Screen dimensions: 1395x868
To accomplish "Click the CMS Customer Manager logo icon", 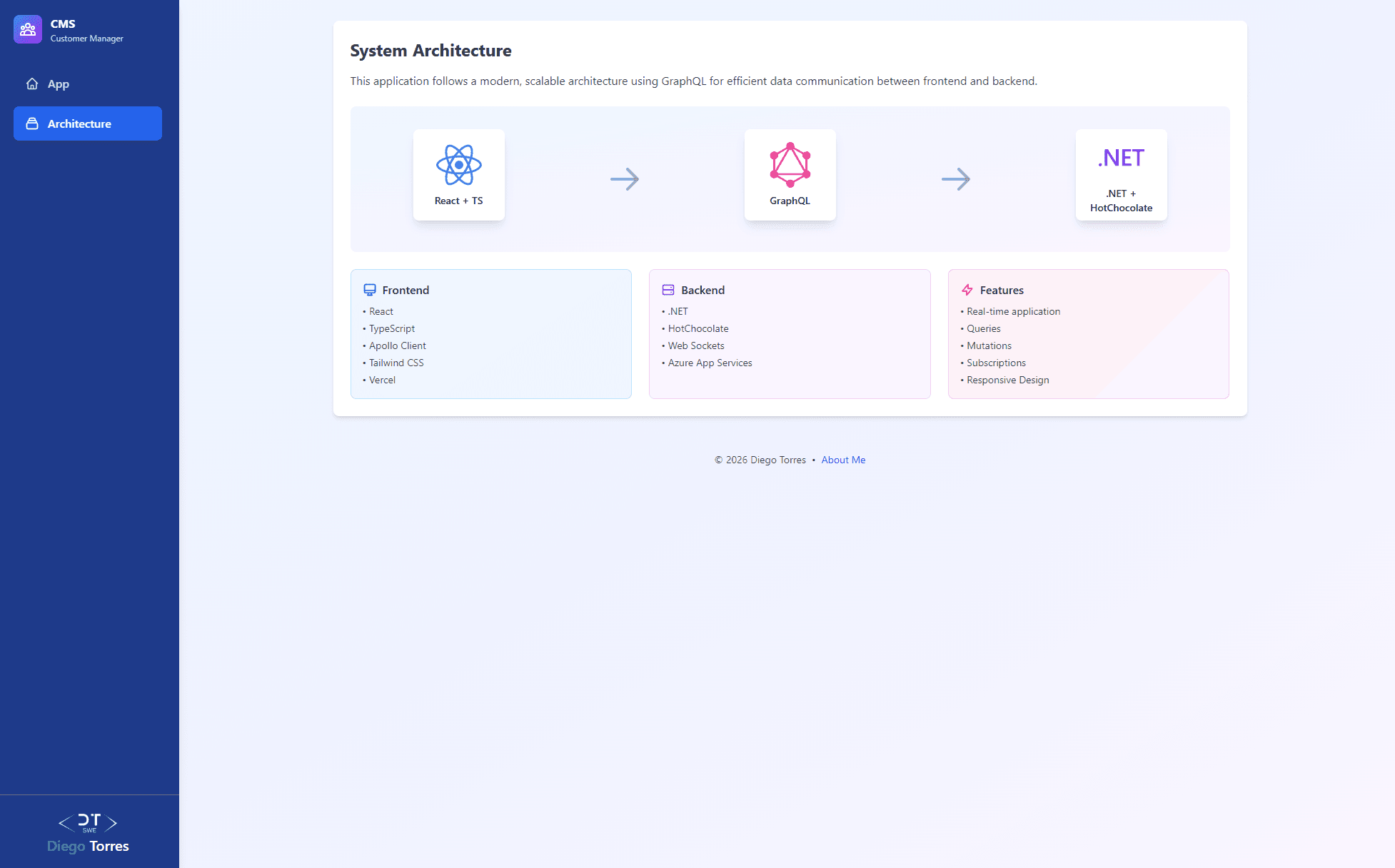I will 28,29.
